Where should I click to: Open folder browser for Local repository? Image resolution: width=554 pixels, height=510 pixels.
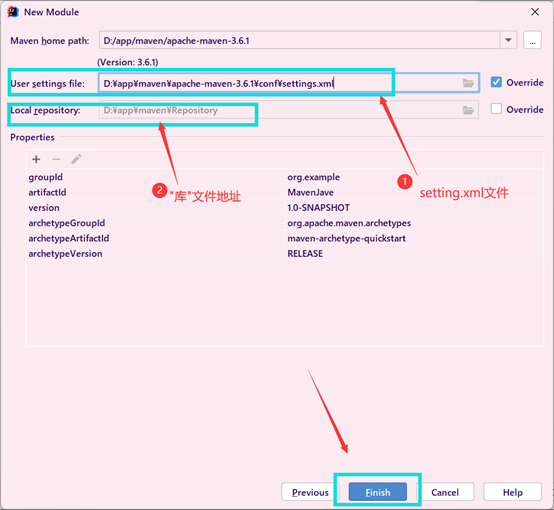(468, 110)
